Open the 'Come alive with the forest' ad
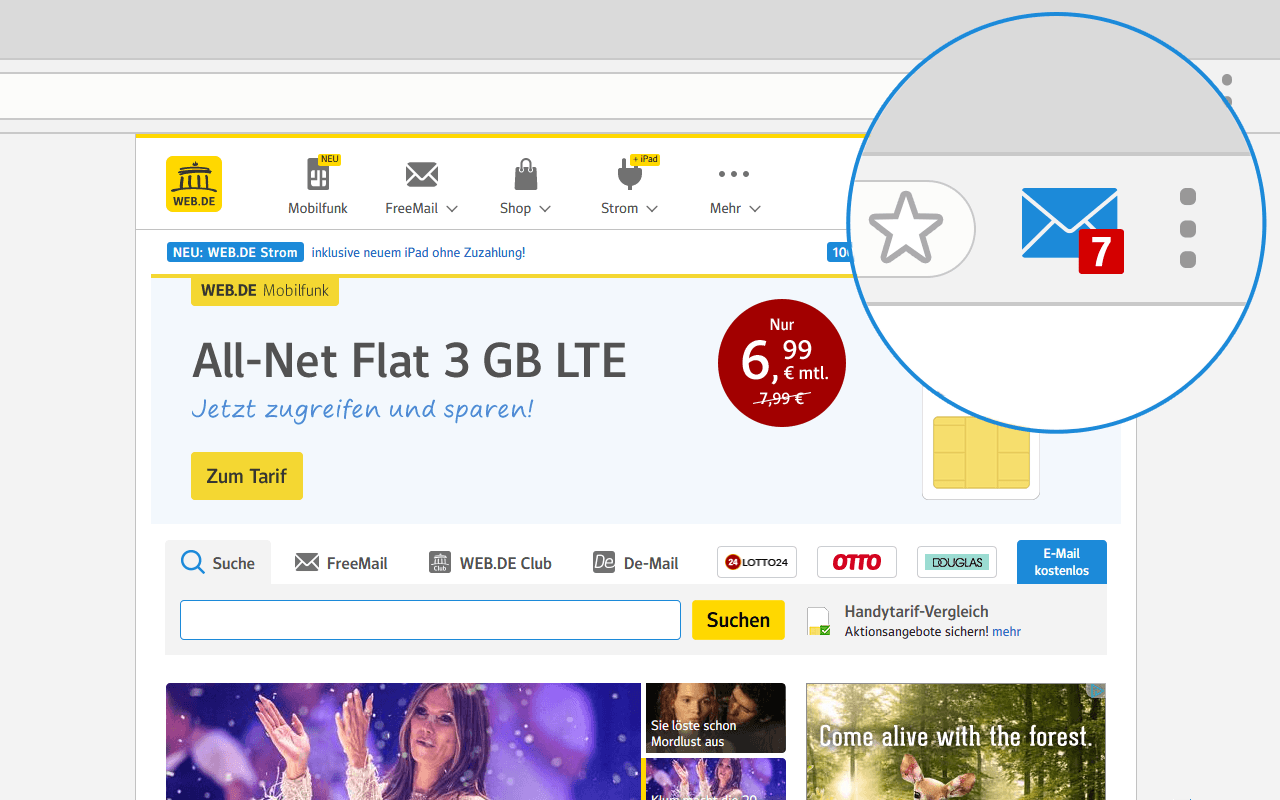The height and width of the screenshot is (800, 1280). tap(956, 741)
